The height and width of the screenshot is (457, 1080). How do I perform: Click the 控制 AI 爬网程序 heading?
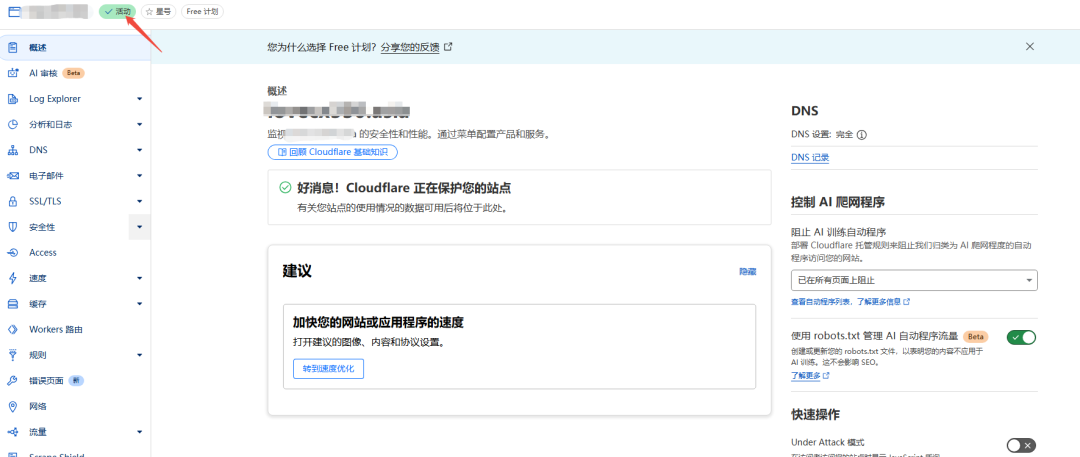[838, 203]
